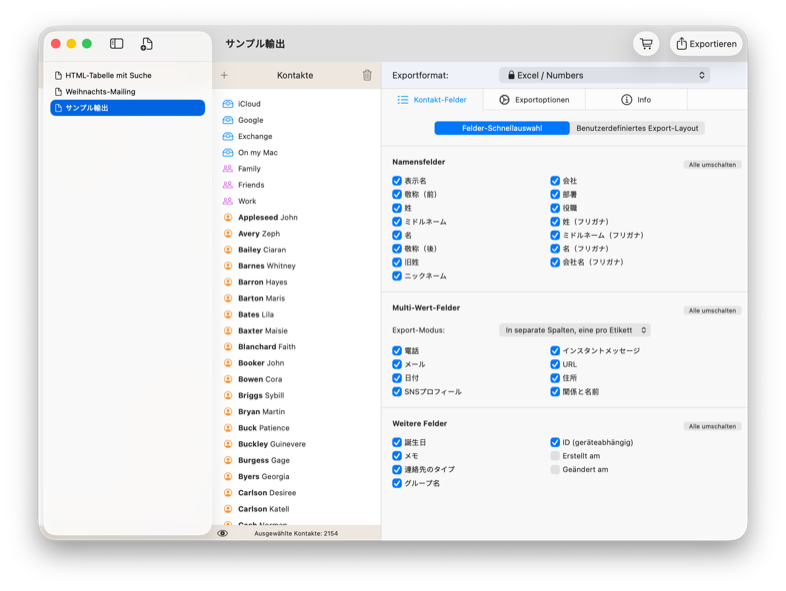Open the Export-Modus dropdown
Viewport: 786px width, 591px height.
click(x=575, y=330)
